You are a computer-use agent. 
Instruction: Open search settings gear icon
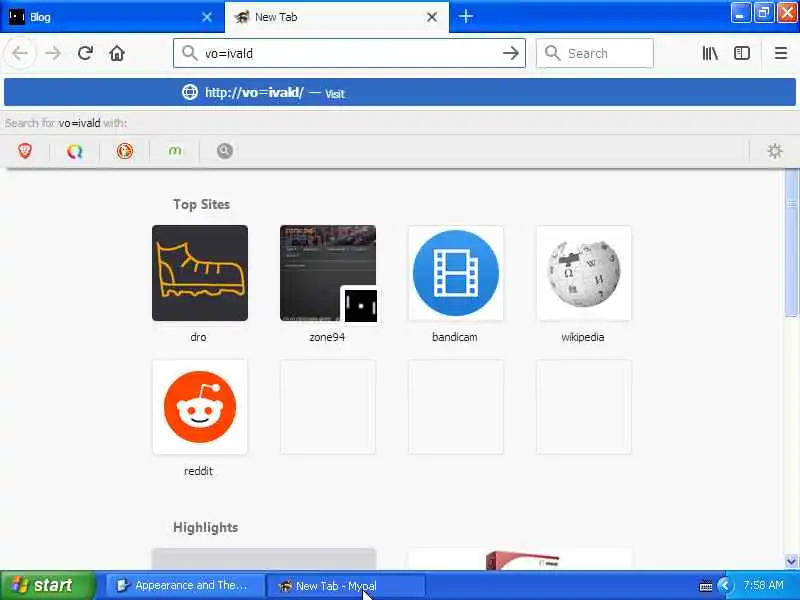pyautogui.click(x=775, y=151)
